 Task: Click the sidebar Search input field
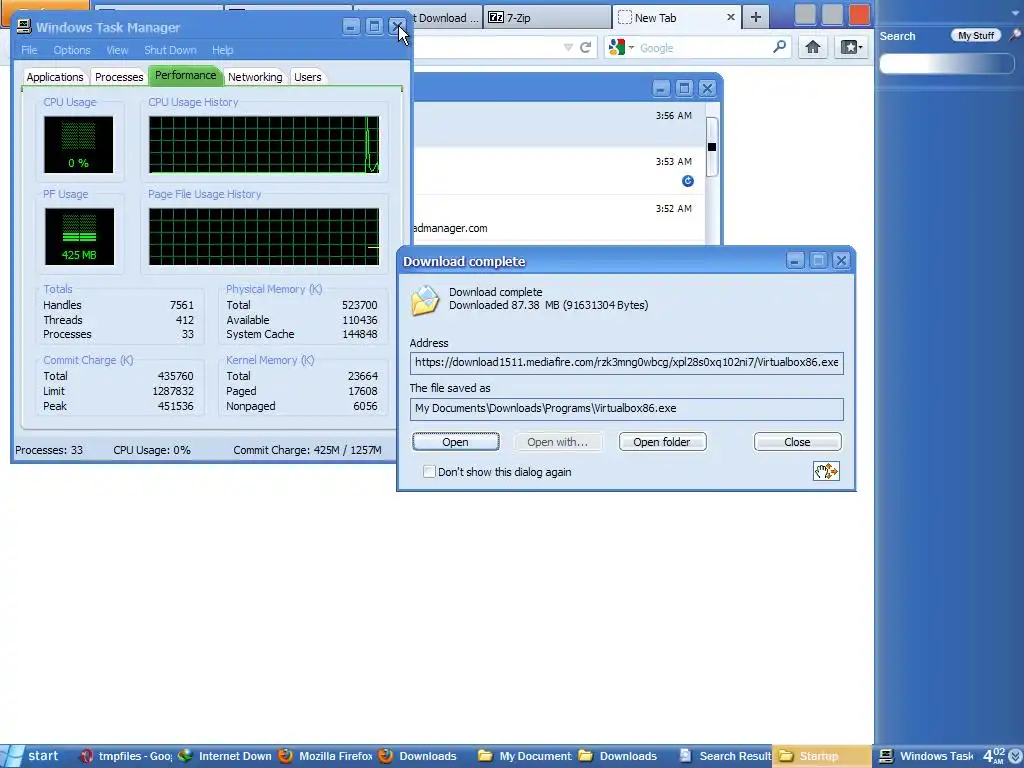point(947,63)
